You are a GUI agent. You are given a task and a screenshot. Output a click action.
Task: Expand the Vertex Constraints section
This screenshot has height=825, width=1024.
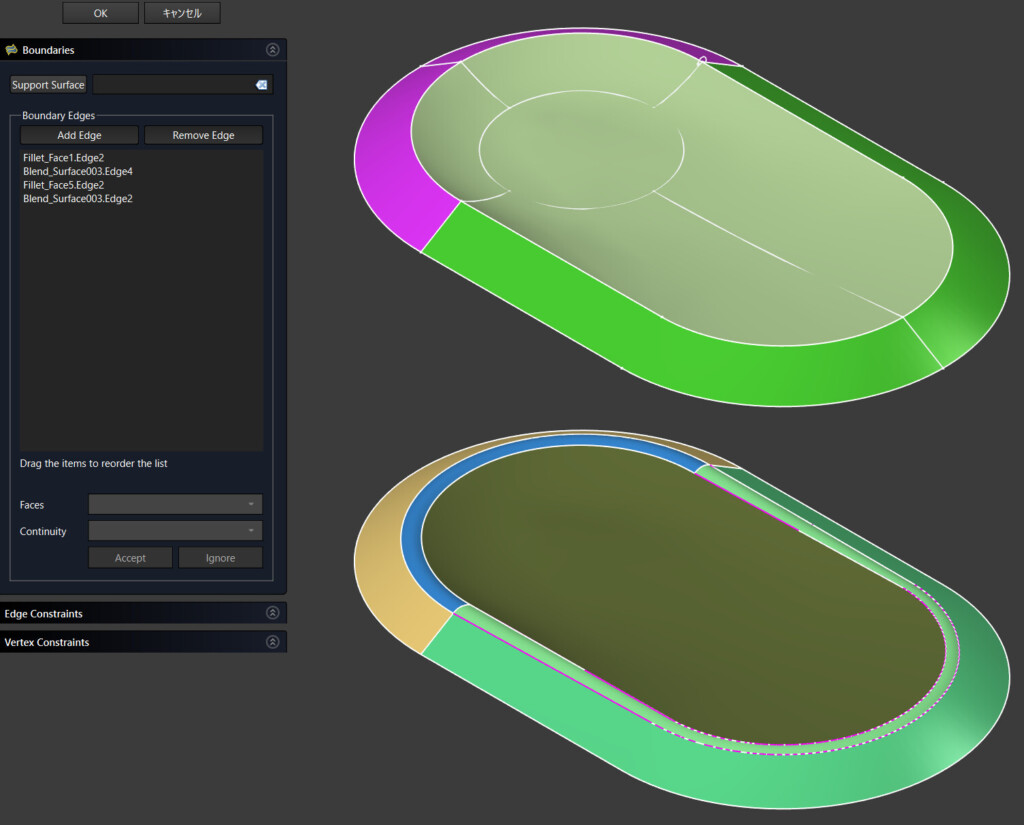[x=272, y=642]
